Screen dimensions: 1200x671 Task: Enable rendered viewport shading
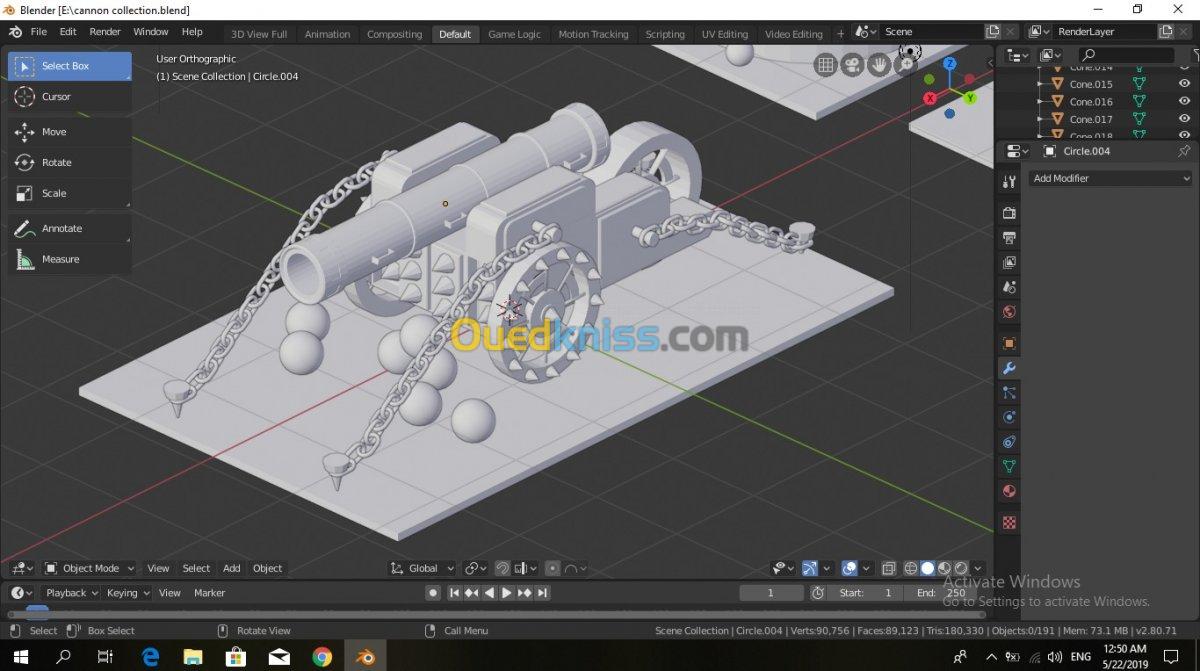pos(961,569)
